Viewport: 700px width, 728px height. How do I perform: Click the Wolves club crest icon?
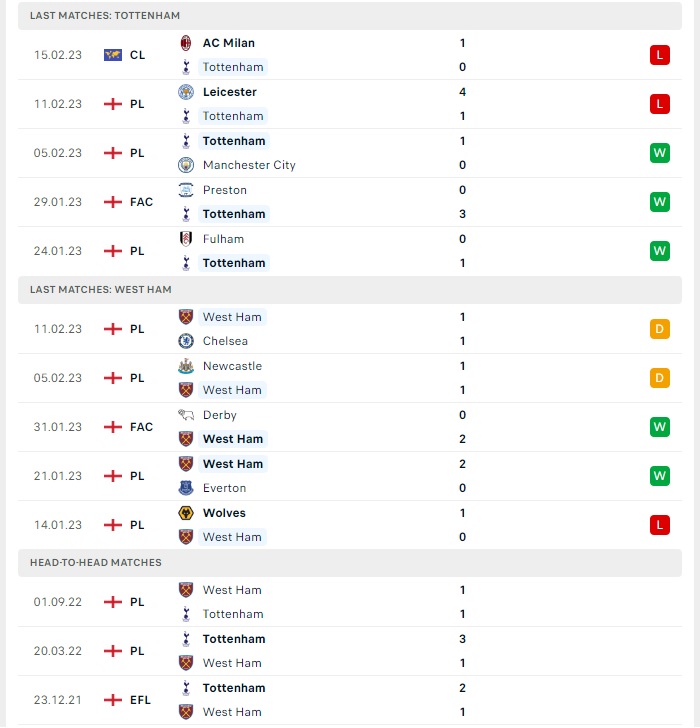click(x=186, y=513)
